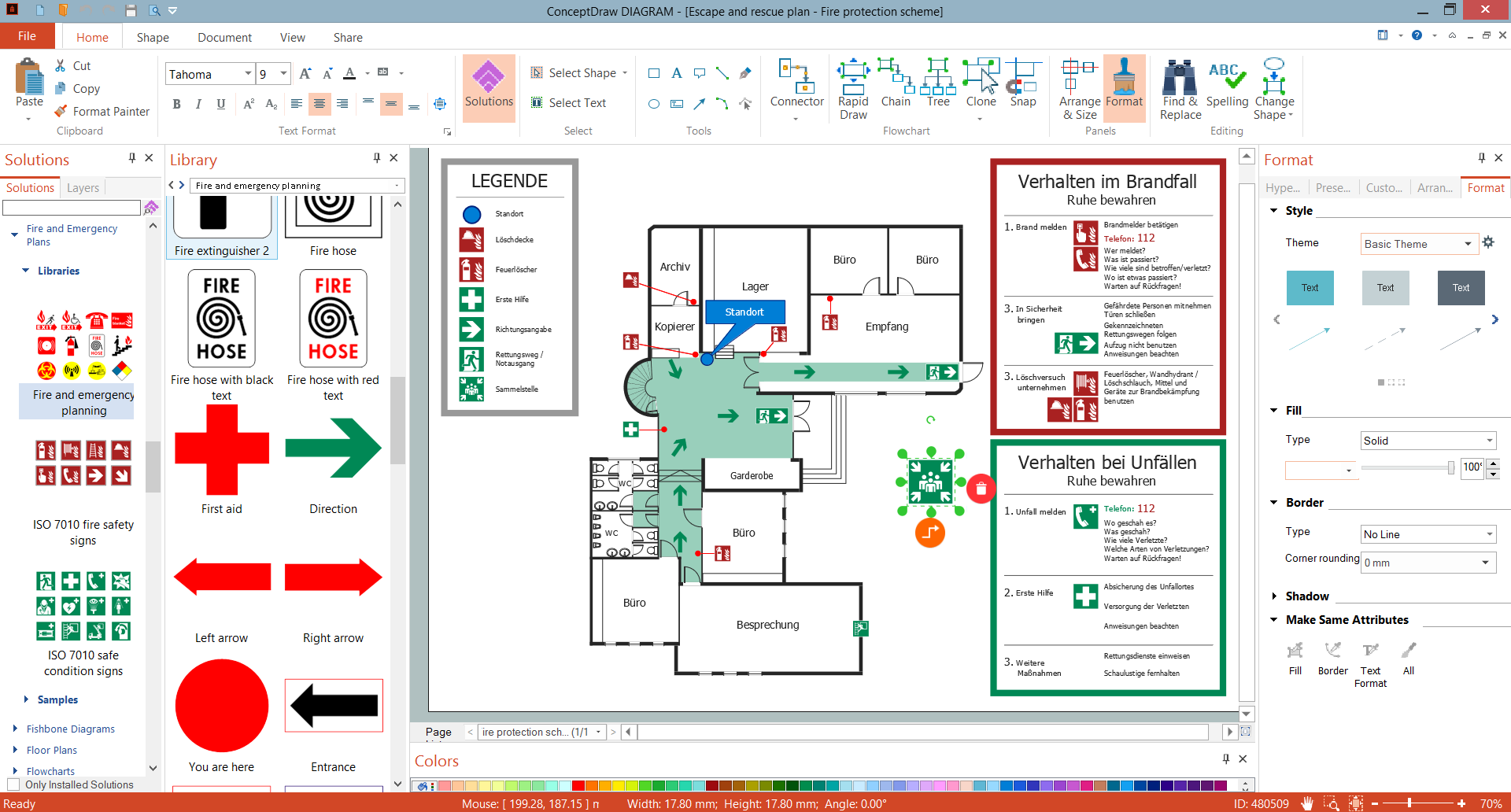Open Find & Replace
The image size is (1511, 812).
1179,87
